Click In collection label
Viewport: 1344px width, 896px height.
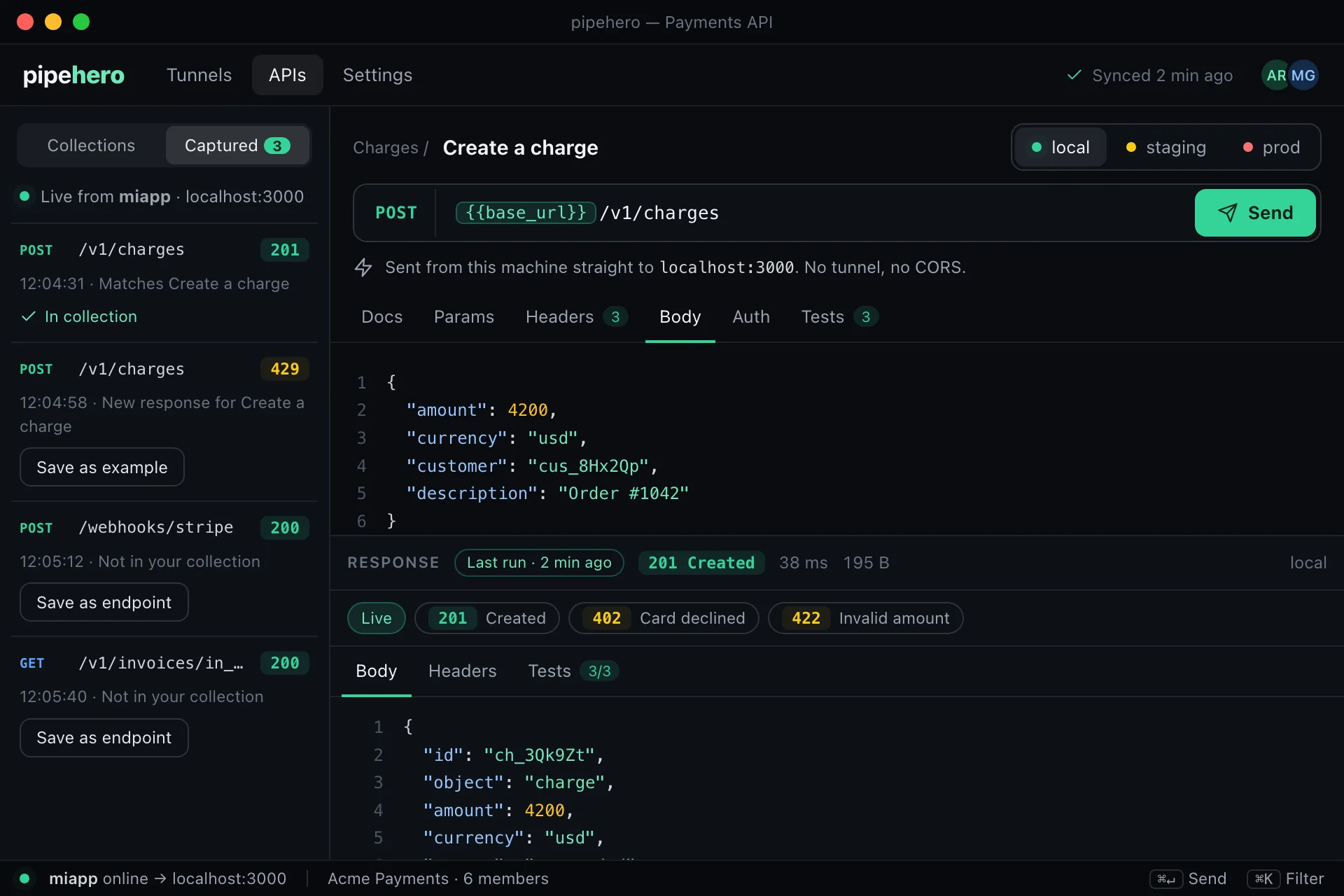(x=91, y=316)
